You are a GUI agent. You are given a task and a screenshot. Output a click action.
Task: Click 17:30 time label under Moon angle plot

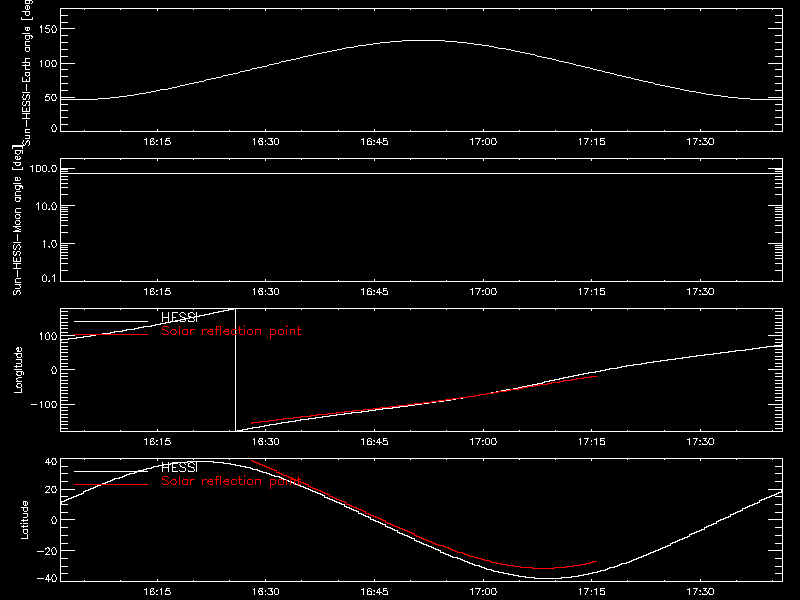click(x=700, y=292)
